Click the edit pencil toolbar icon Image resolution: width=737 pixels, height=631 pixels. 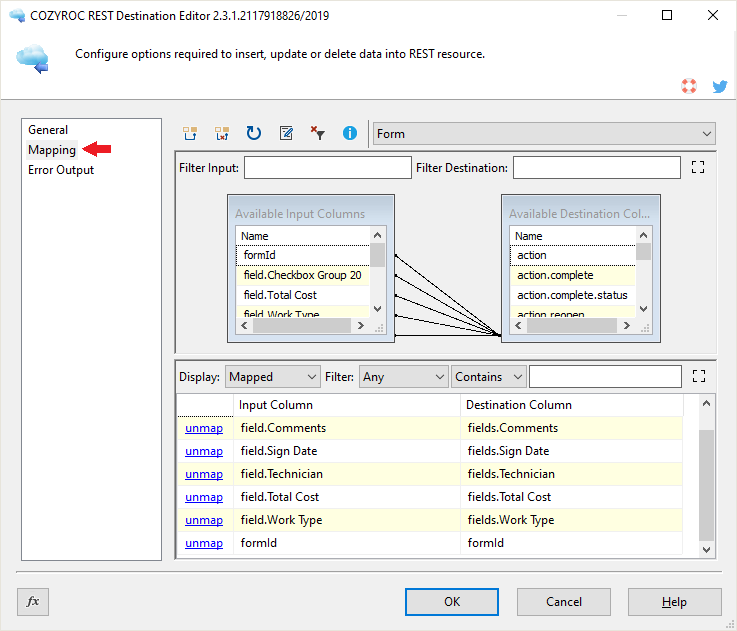pyautogui.click(x=286, y=134)
